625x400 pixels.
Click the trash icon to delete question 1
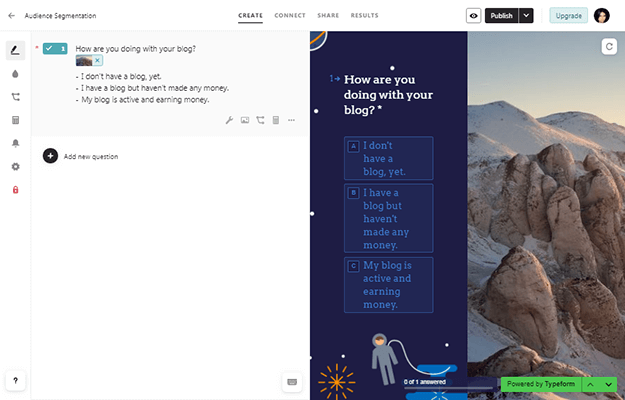[275, 120]
